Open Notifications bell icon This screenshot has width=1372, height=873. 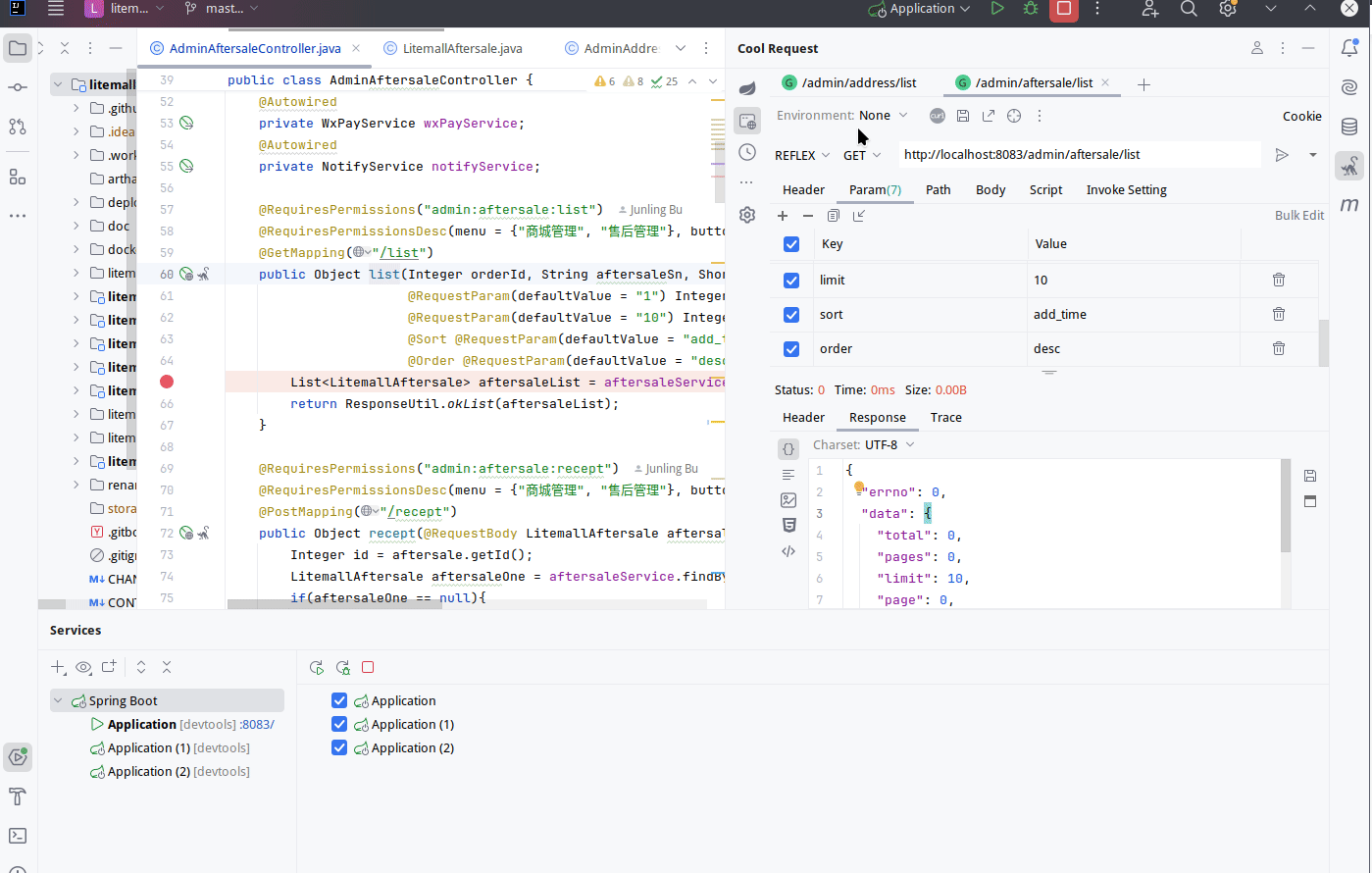1349,47
